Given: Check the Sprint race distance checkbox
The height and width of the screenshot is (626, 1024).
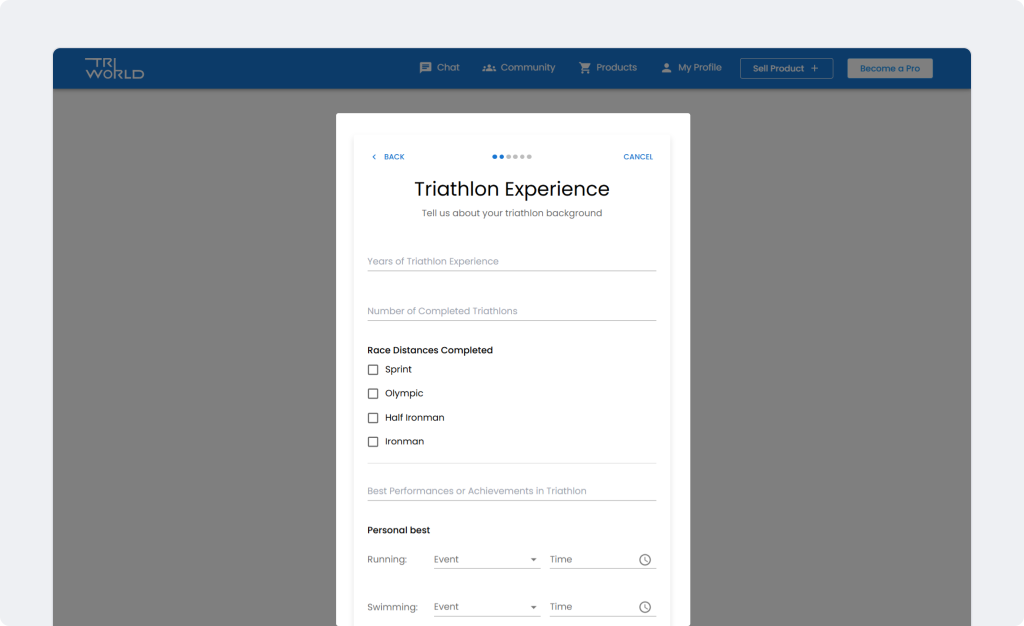Looking at the screenshot, I should [372, 369].
